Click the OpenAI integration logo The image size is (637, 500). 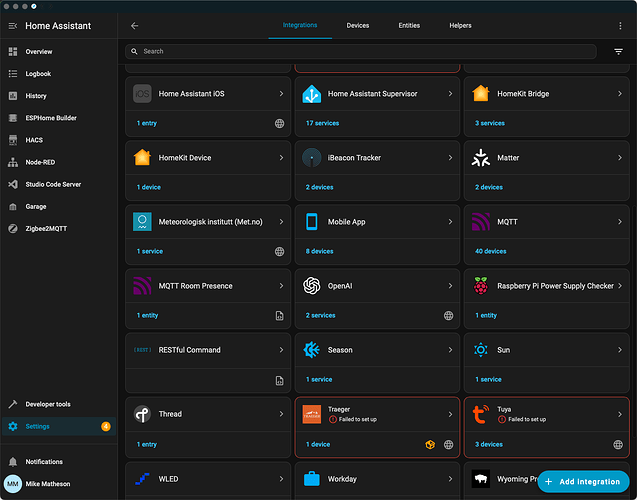[x=311, y=286]
